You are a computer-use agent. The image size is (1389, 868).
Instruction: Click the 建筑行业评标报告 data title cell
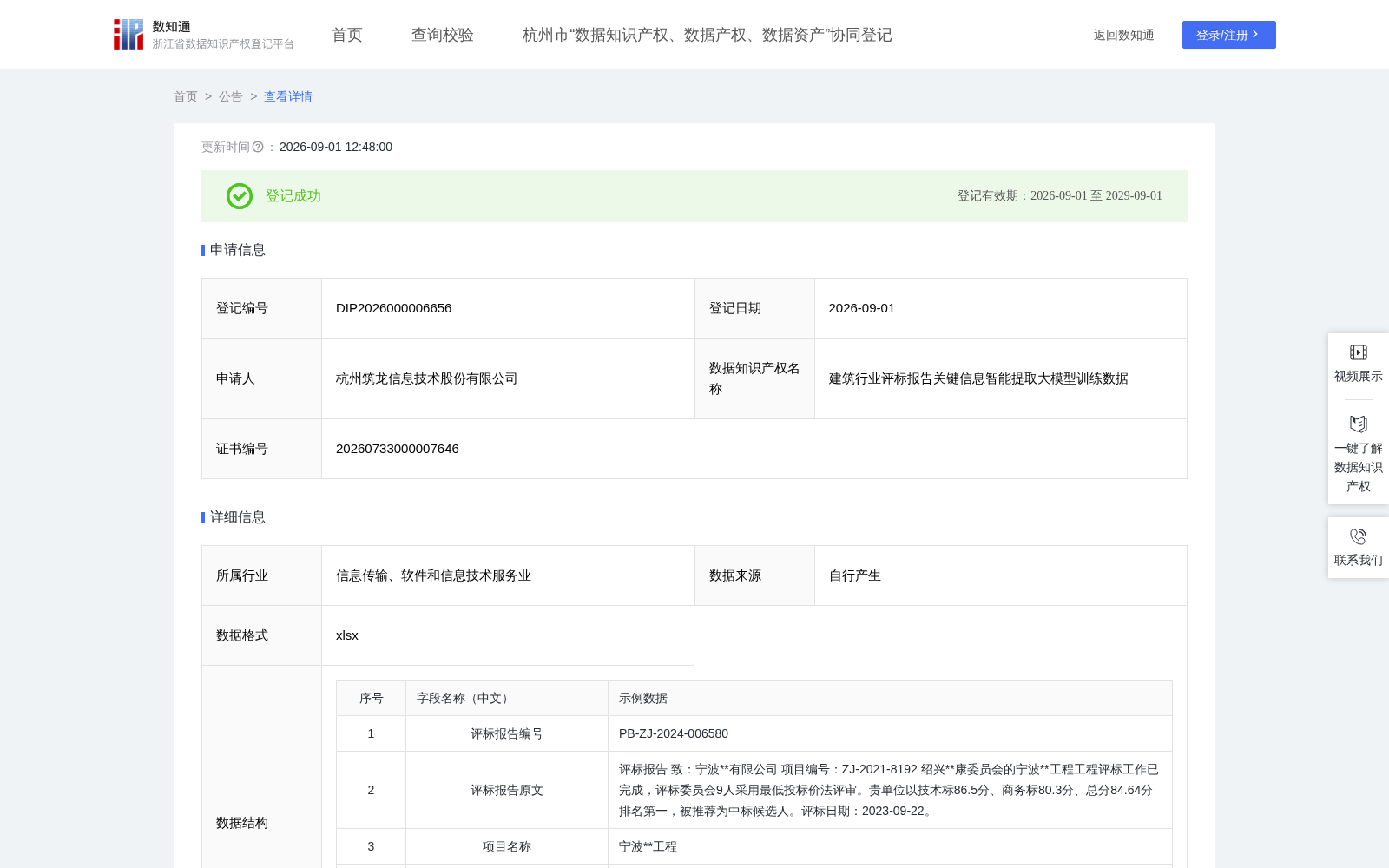coord(1000,378)
